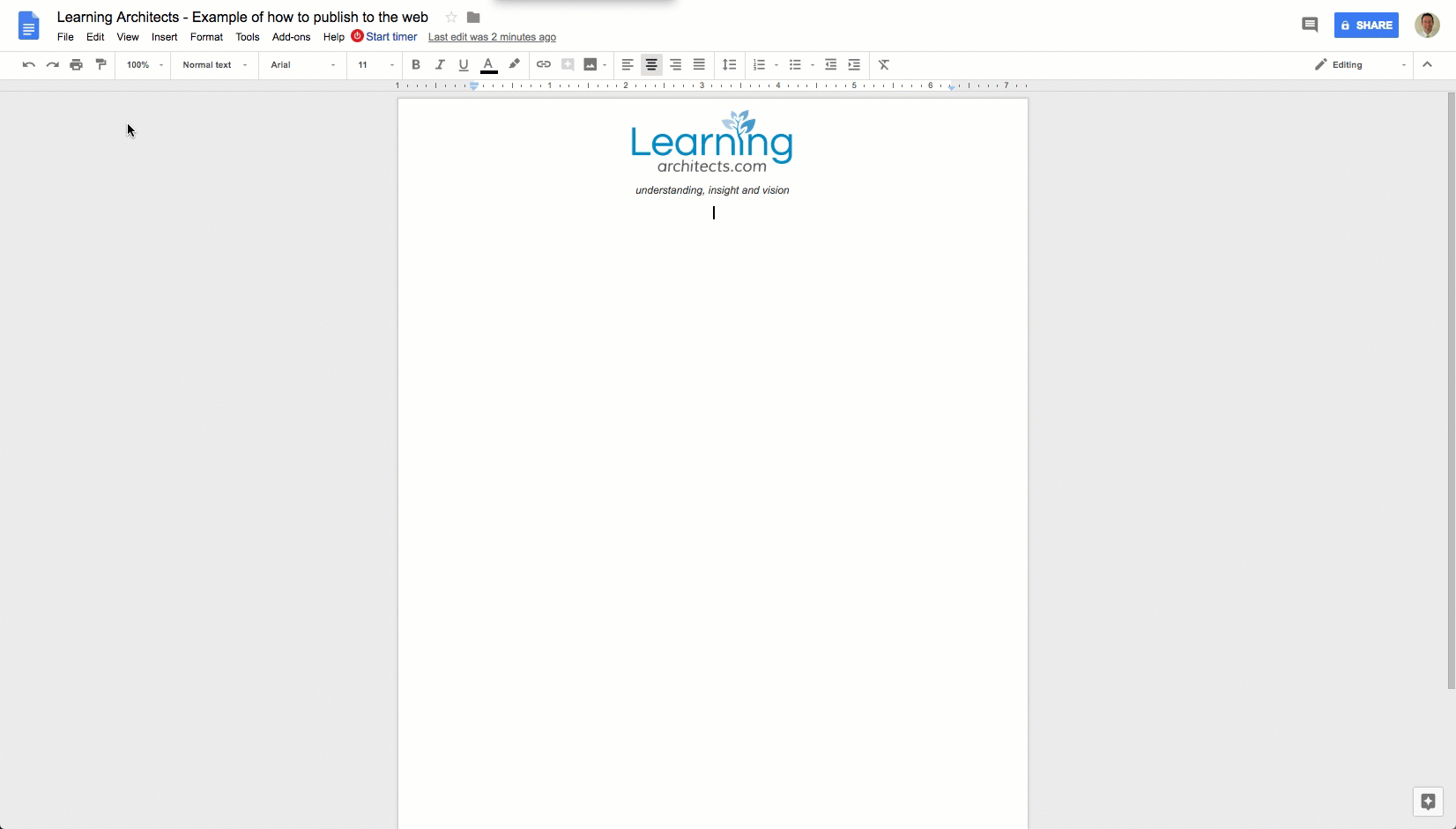Open the account profile avatar
Screen dimensions: 1456x829
[x=1427, y=25]
